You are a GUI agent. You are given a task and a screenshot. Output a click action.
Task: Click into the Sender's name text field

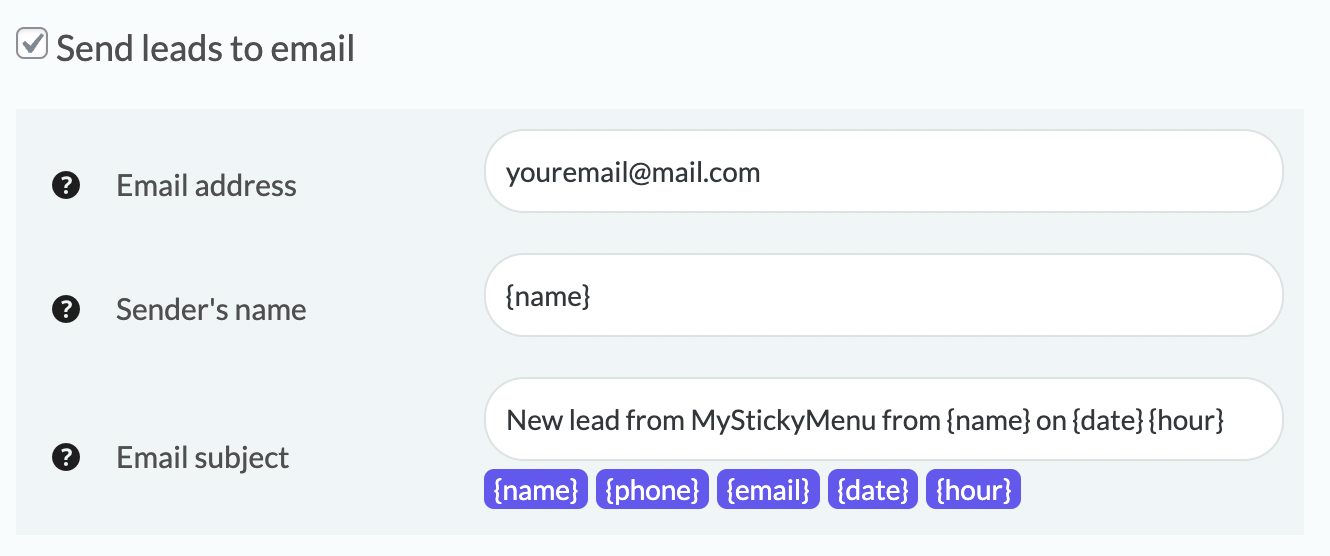(884, 295)
